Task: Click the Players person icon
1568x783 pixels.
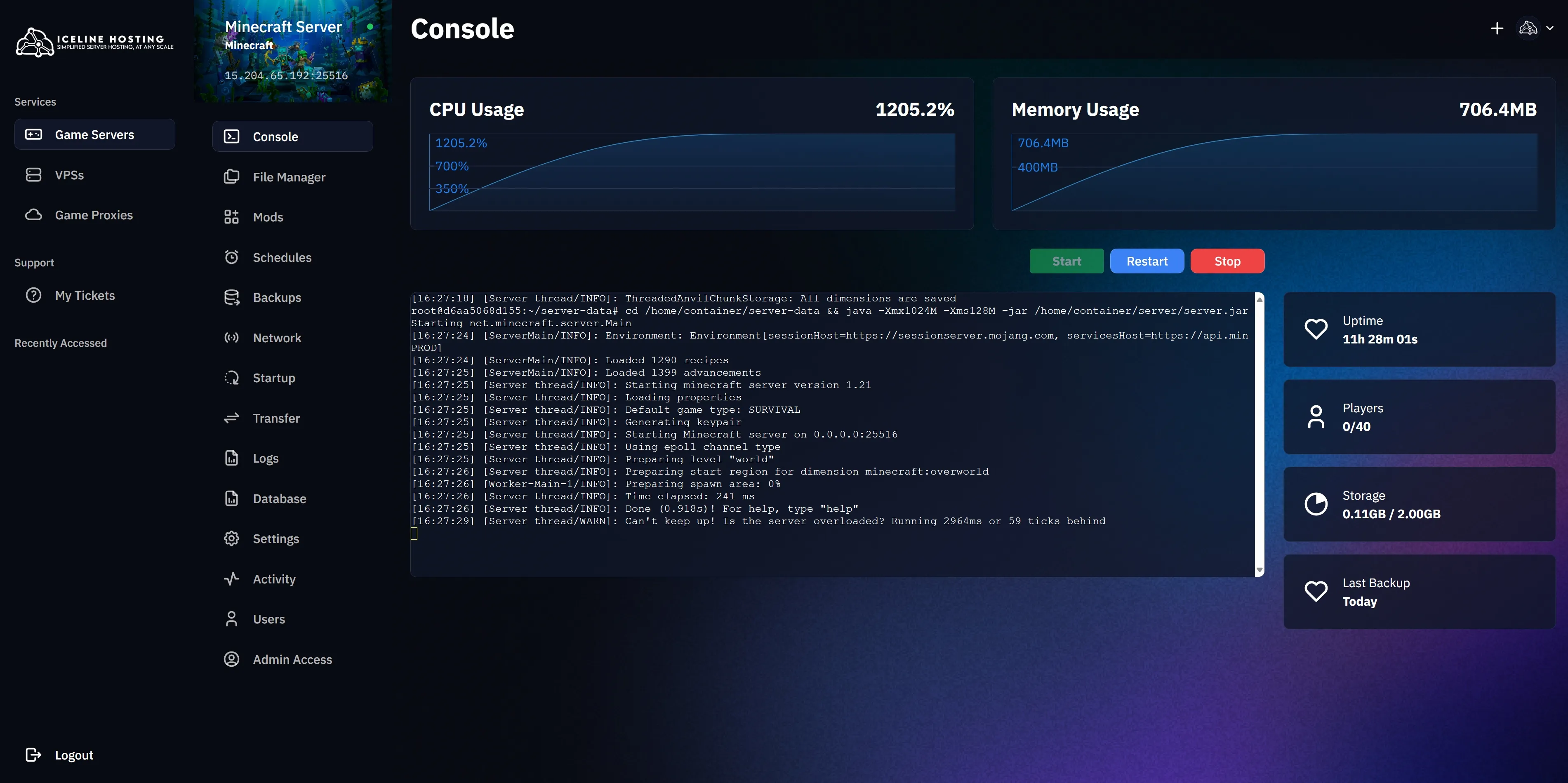Action: tap(1316, 417)
